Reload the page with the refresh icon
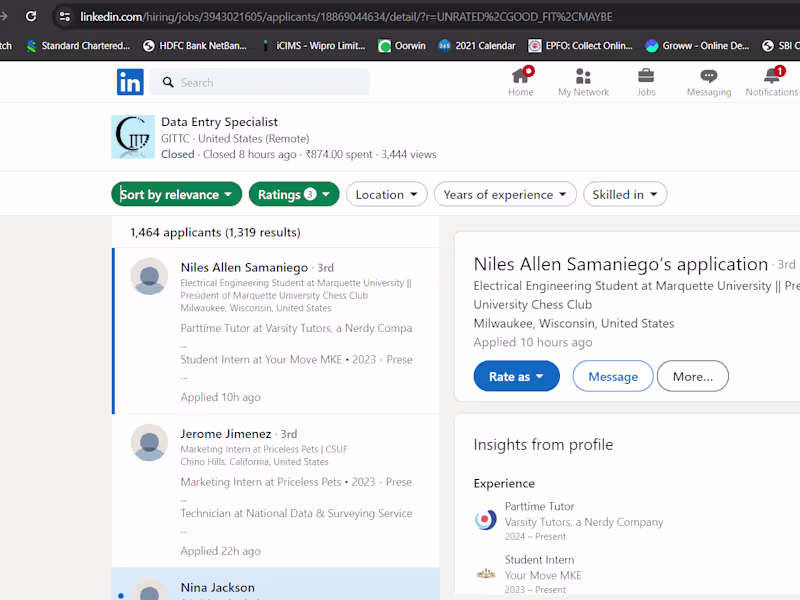The height and width of the screenshot is (600, 800). point(30,15)
